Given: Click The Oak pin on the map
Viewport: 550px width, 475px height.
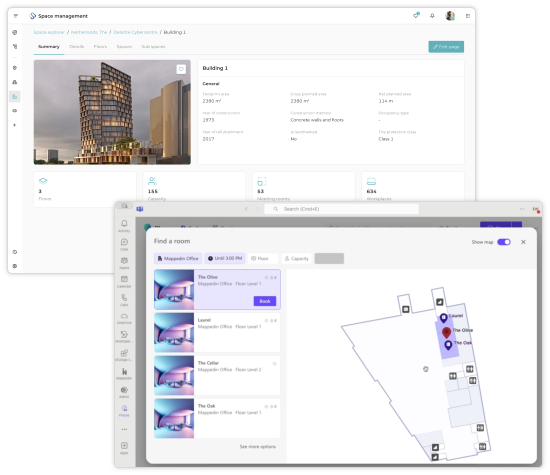Looking at the screenshot, I should [x=448, y=345].
